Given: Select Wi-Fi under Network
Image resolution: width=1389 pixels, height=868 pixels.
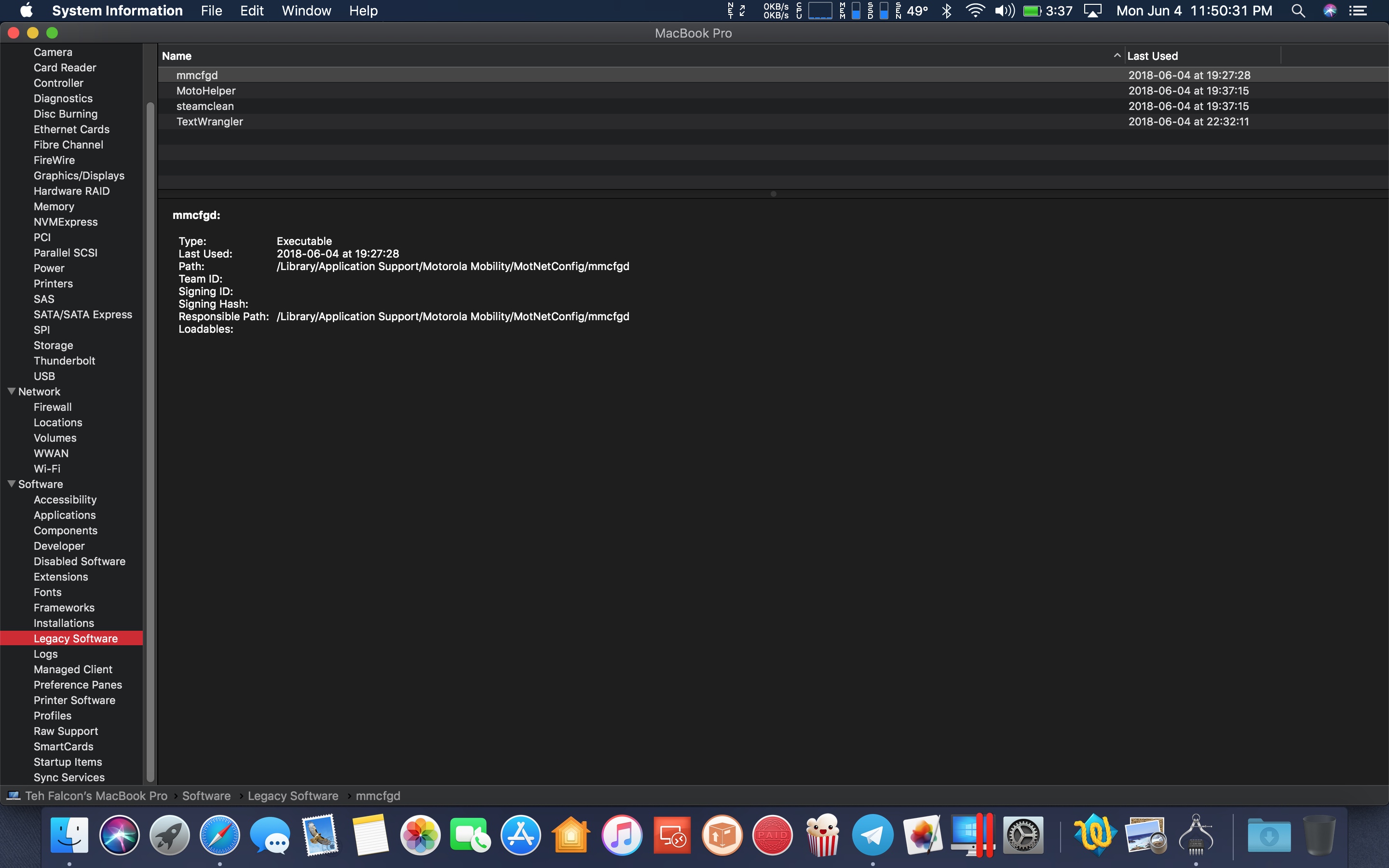Looking at the screenshot, I should (x=47, y=468).
